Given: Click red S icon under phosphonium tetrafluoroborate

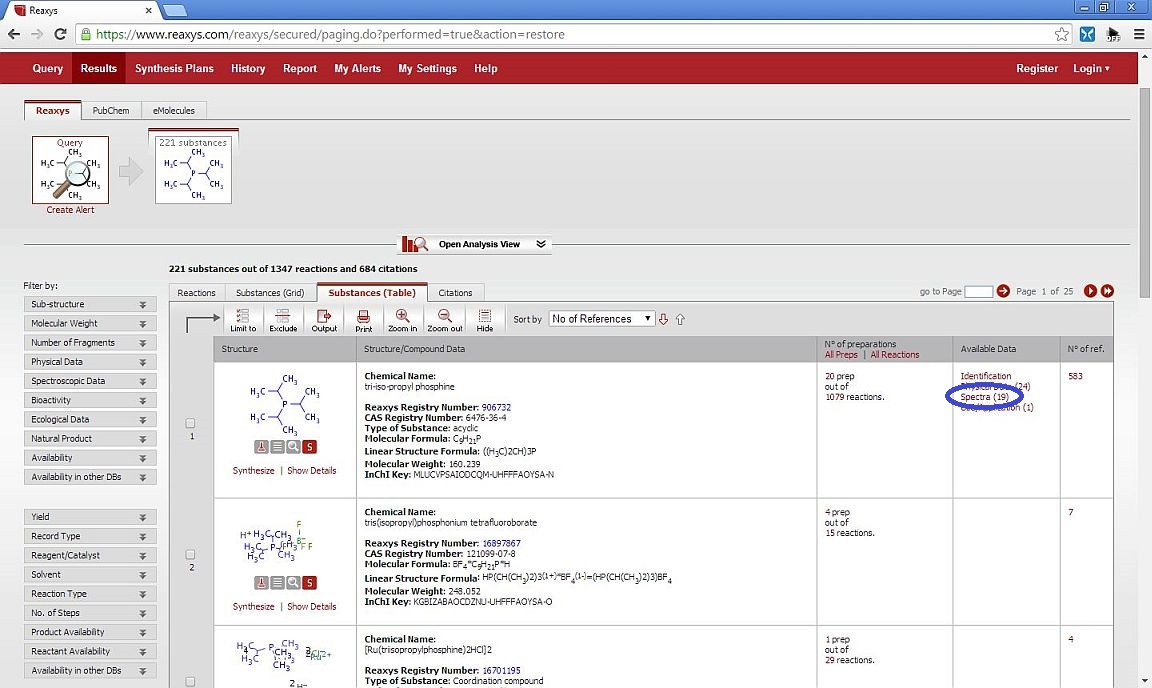Looking at the screenshot, I should click(x=309, y=583).
